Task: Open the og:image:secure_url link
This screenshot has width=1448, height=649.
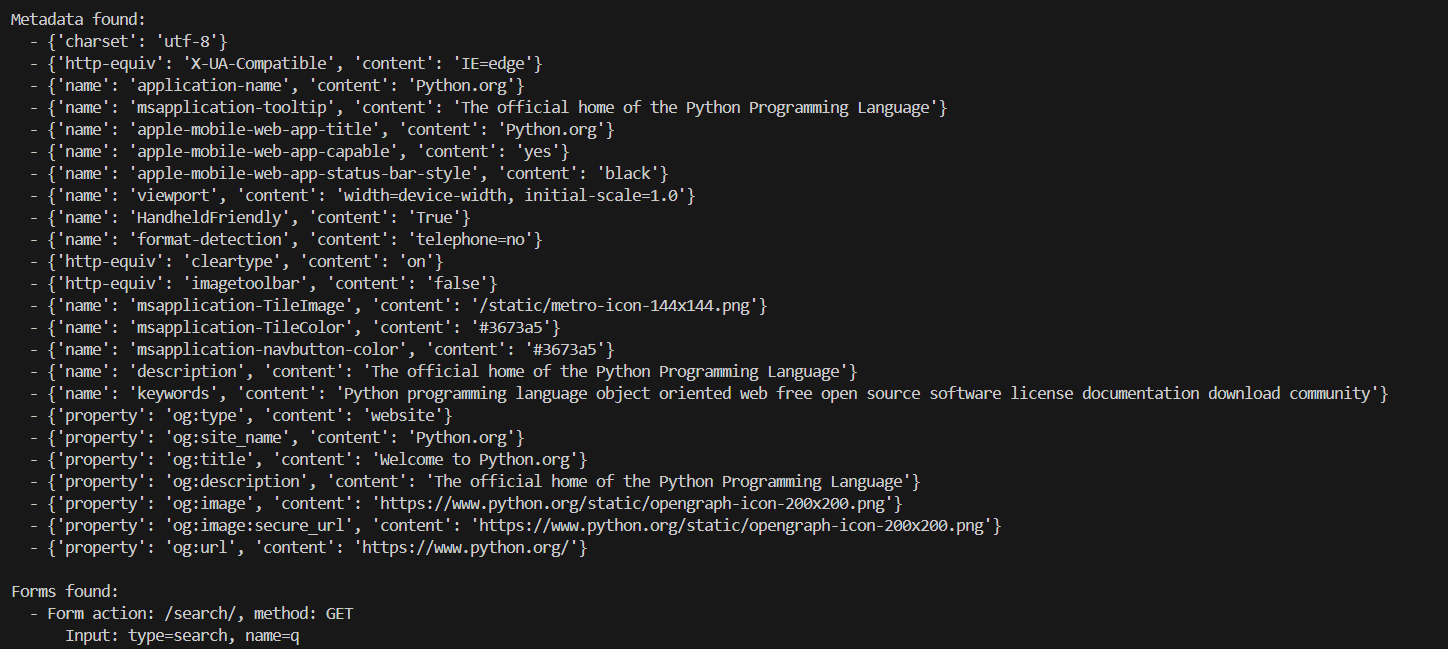Action: click(x=736, y=525)
